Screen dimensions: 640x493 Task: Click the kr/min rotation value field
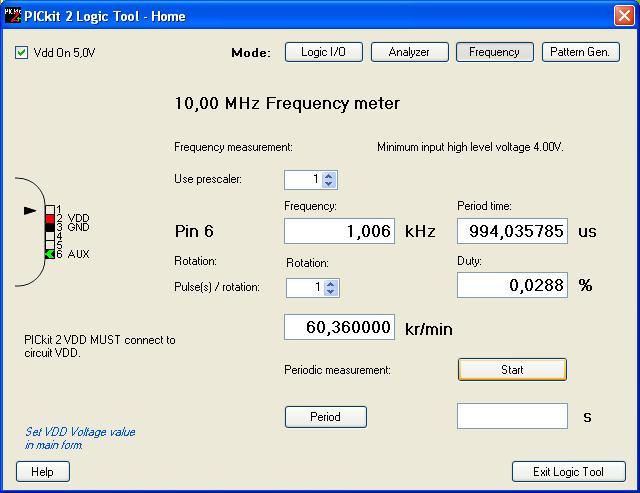[339, 327]
